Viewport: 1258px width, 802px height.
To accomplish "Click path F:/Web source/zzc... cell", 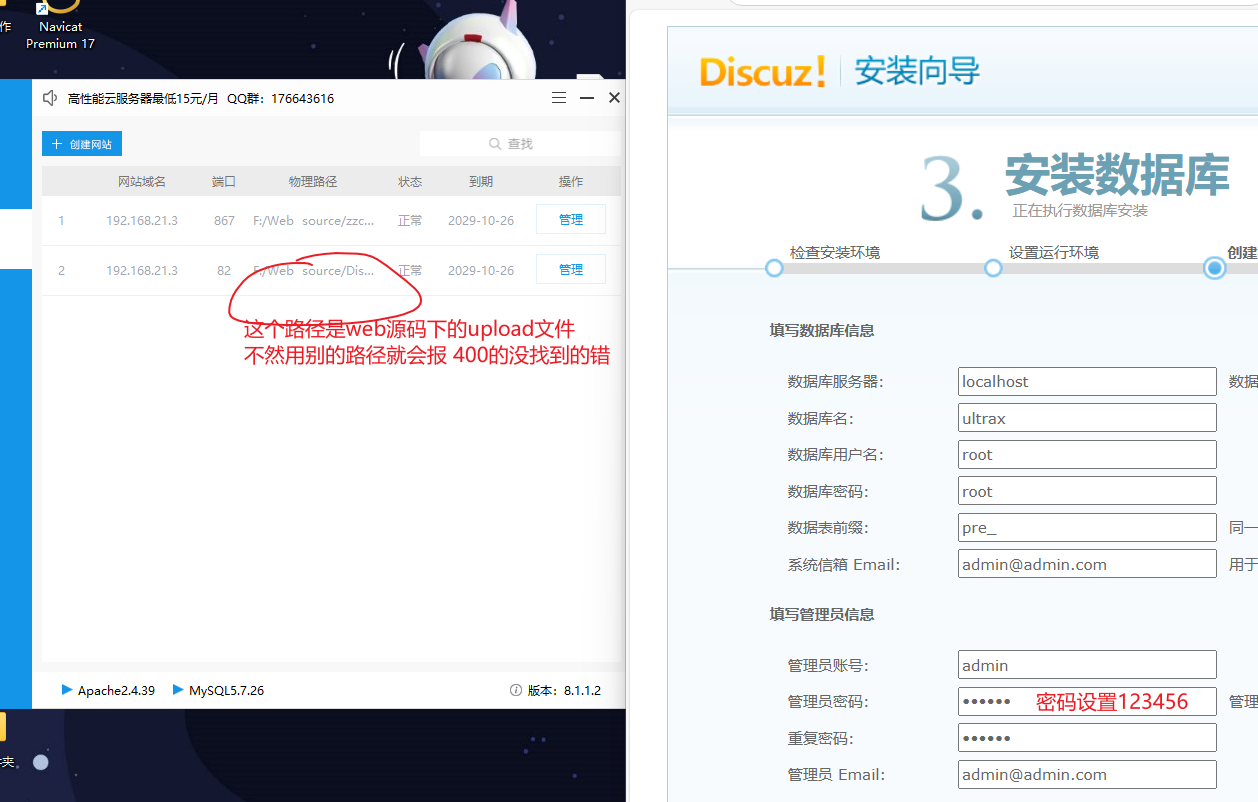I will coord(313,221).
